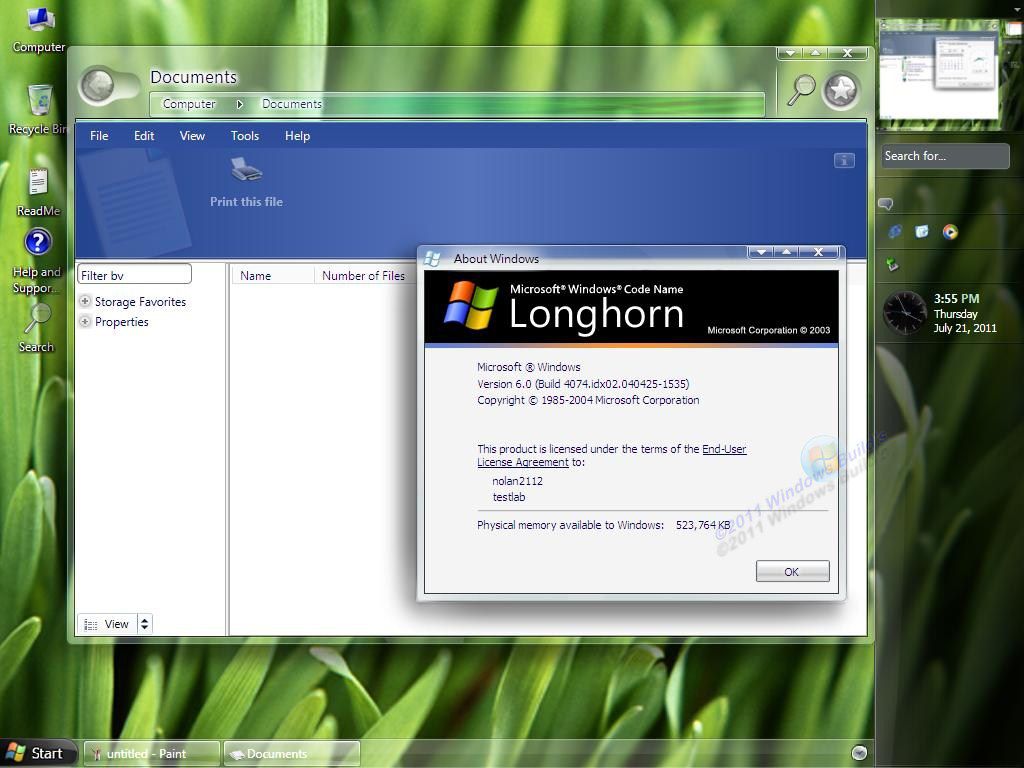This screenshot has height=768, width=1024.
Task: Click the date text July 21, 2011
Action: pyautogui.click(x=965, y=328)
